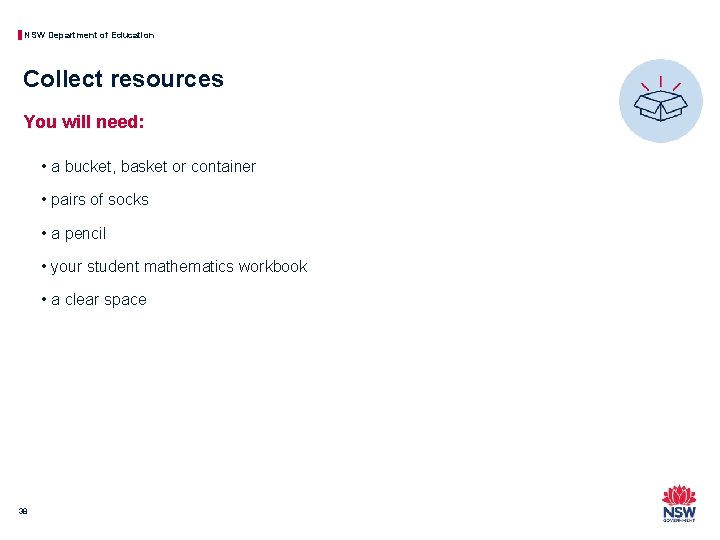Click the waratah flower emblem
This screenshot has height=540, width=720.
[x=679, y=494]
